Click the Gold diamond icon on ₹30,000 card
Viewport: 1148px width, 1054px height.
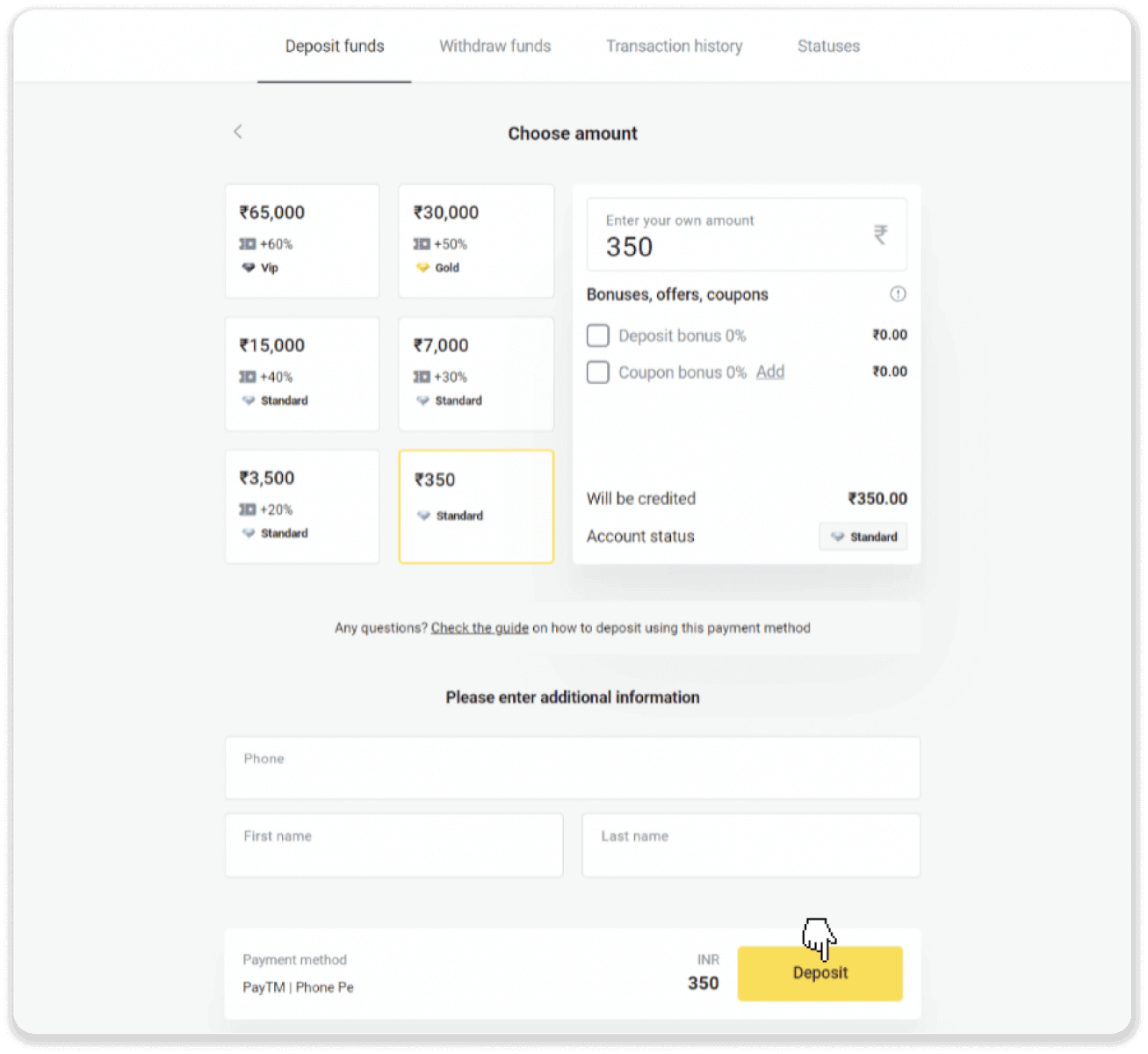point(422,268)
